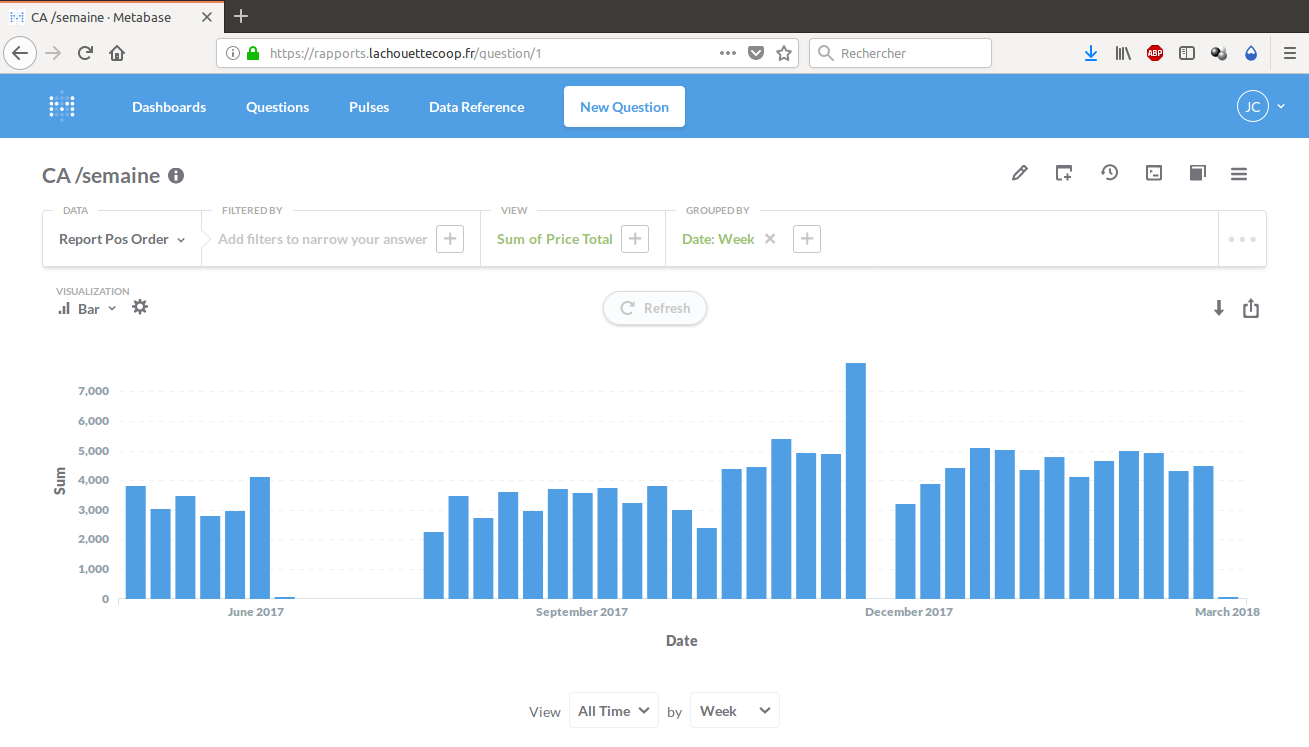Image resolution: width=1309 pixels, height=747 pixels.
Task: Open the All Time view dropdown
Action: (613, 711)
